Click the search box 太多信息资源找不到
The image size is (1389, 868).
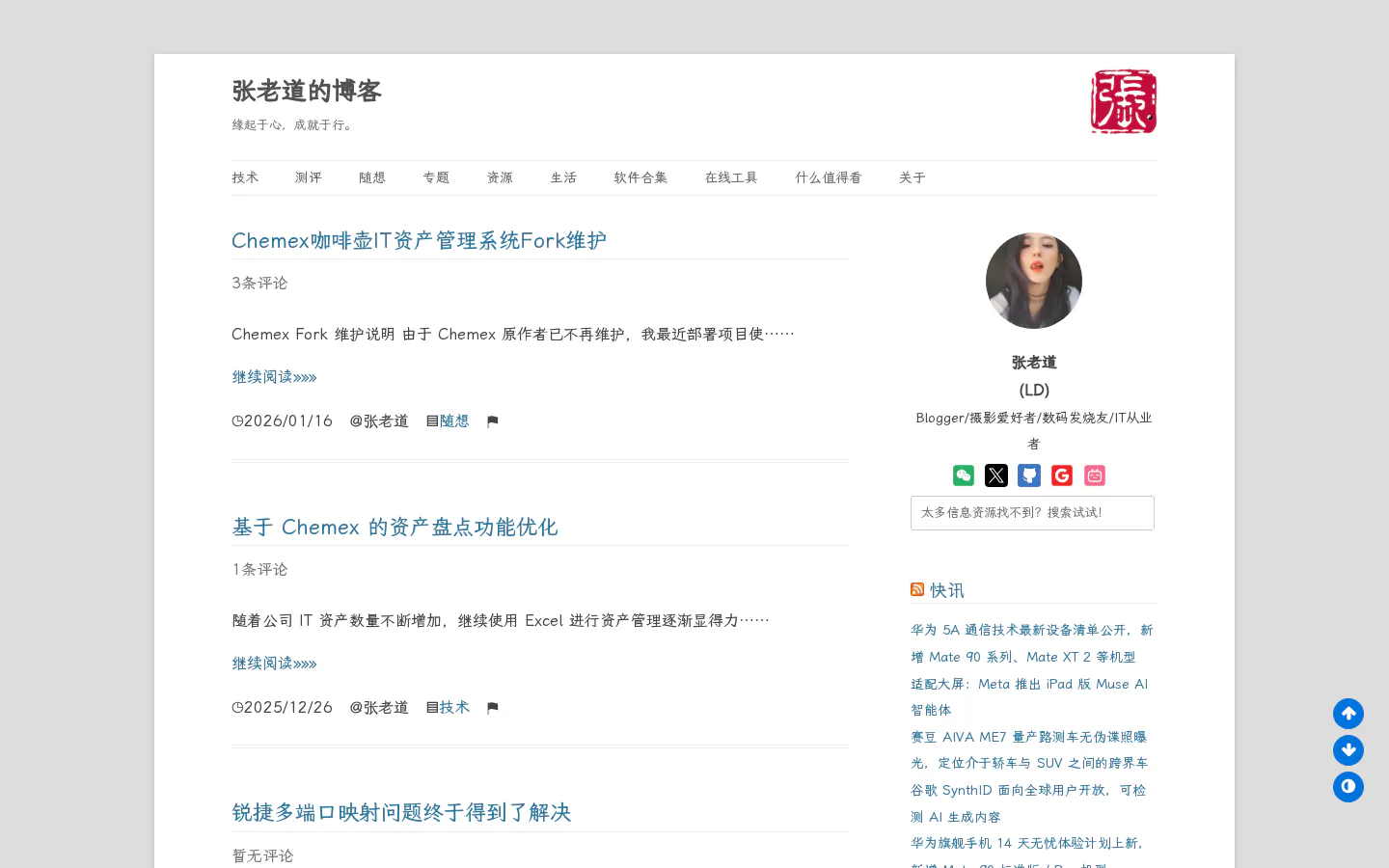point(1032,513)
